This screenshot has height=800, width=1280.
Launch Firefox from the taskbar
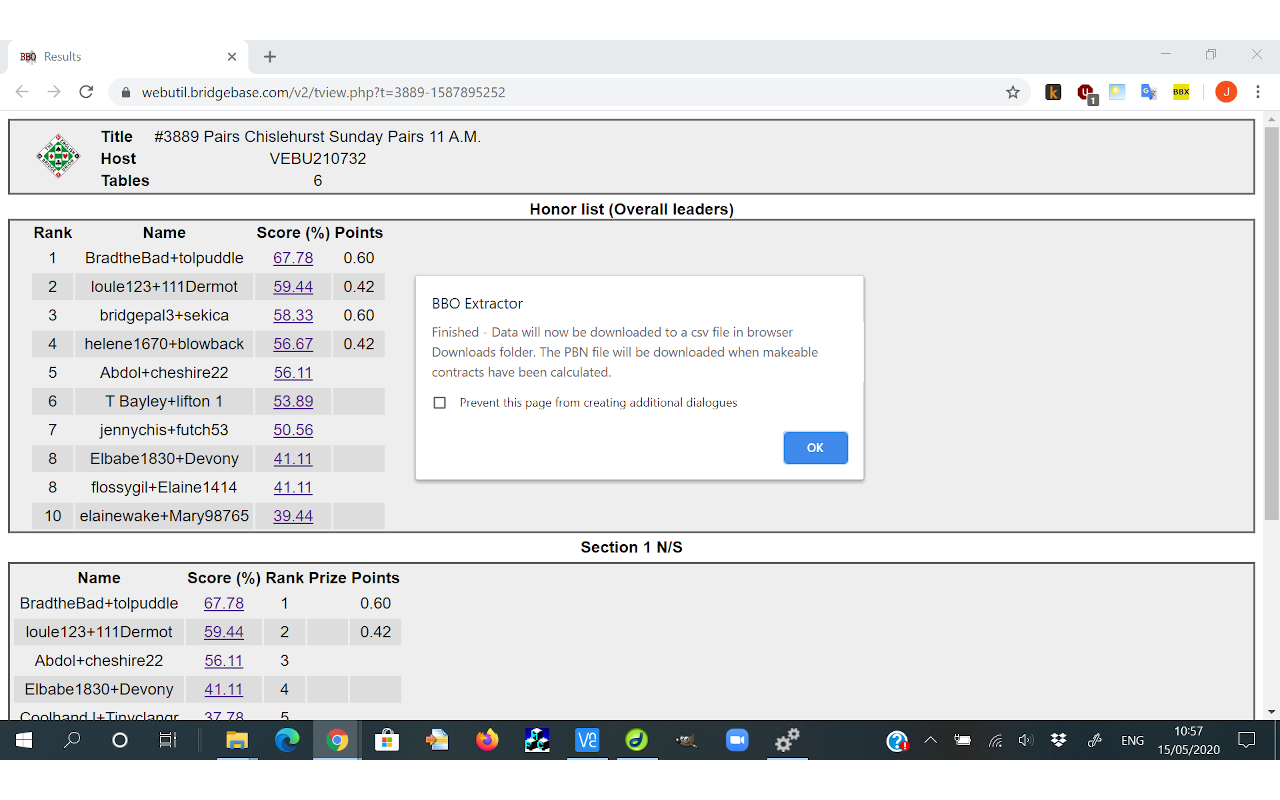[487, 740]
